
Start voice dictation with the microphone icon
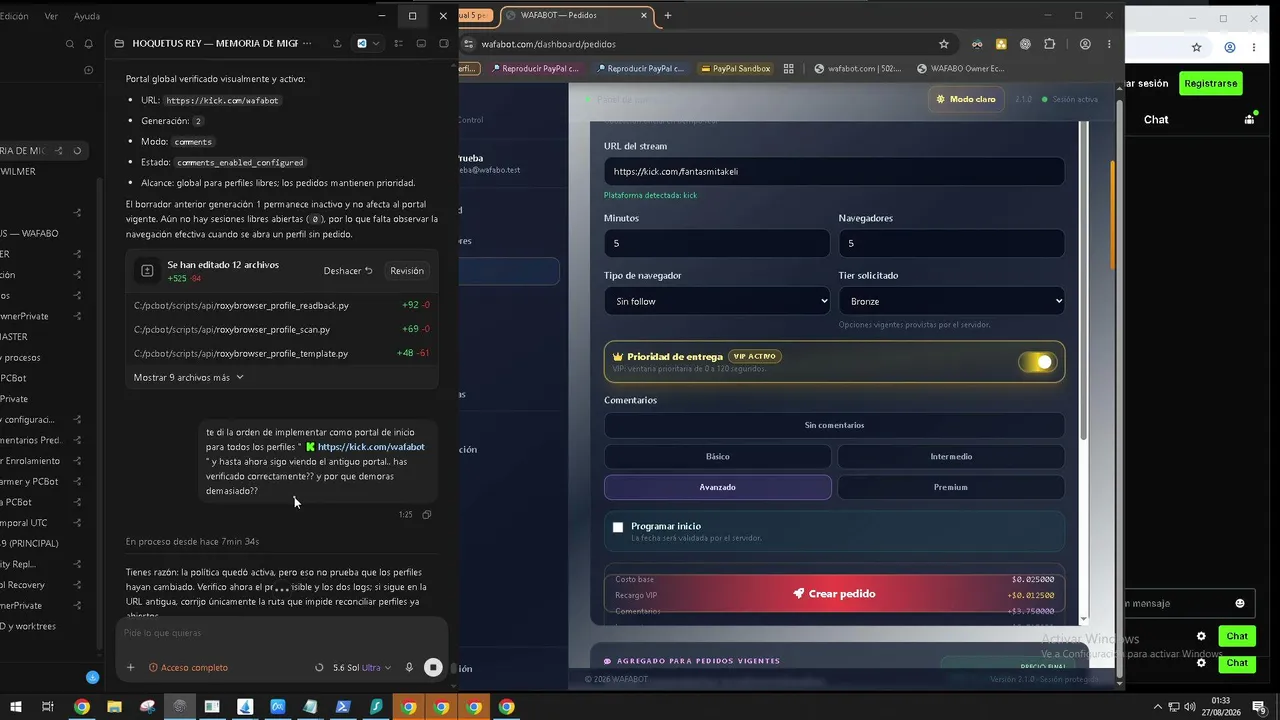point(409,668)
